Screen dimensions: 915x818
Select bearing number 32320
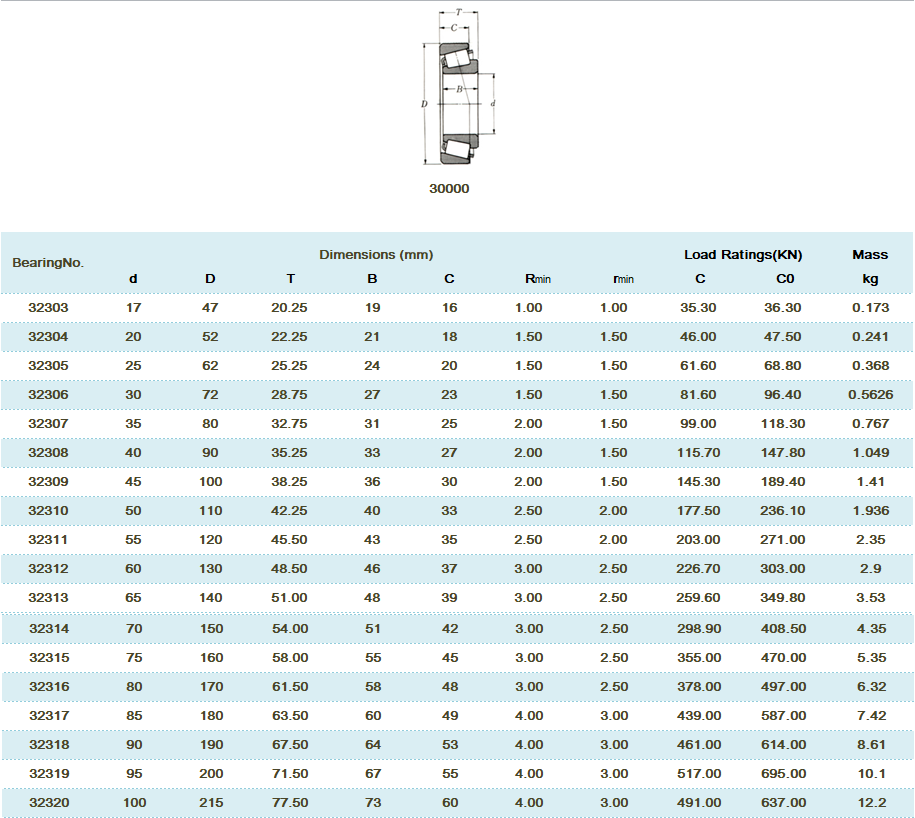click(x=48, y=802)
